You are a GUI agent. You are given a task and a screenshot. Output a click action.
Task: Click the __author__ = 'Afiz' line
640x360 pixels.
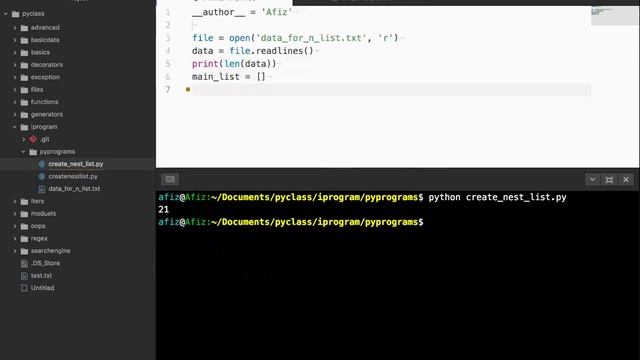pos(242,12)
